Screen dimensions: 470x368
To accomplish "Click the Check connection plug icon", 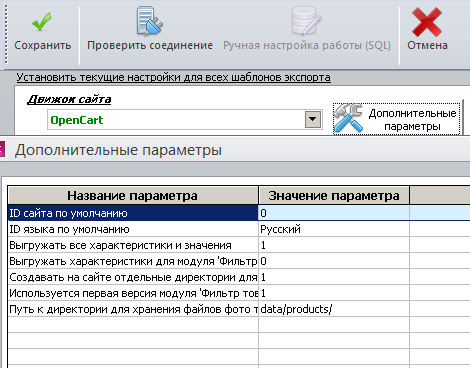I will click(149, 21).
